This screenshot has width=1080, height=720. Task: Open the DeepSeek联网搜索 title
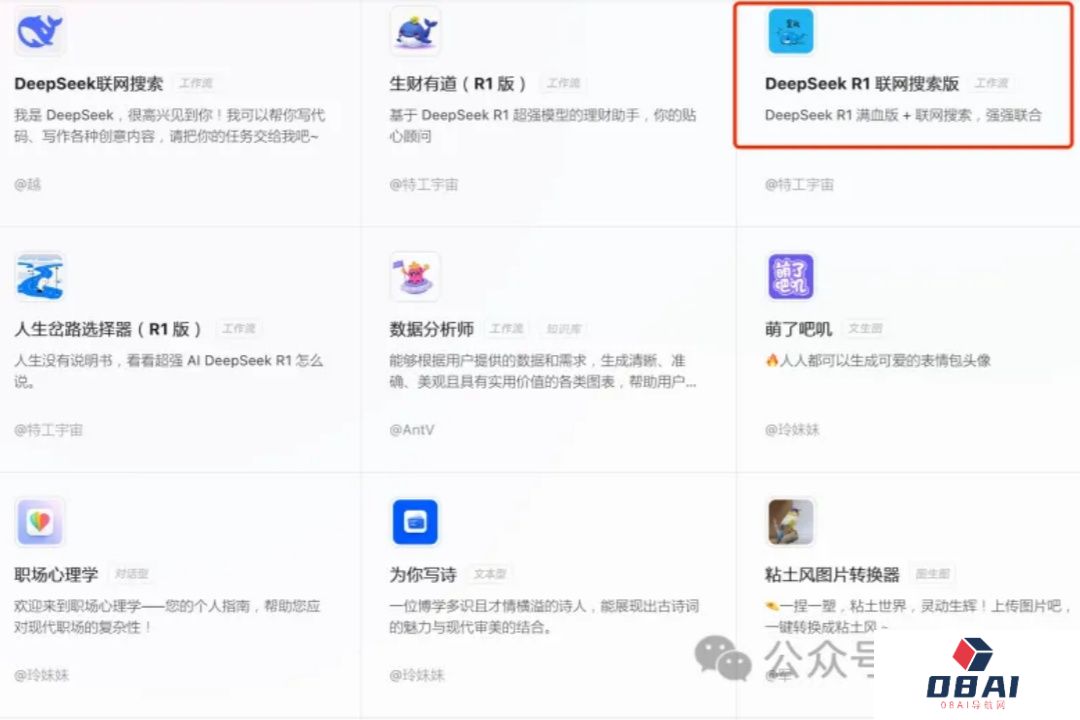coord(89,83)
